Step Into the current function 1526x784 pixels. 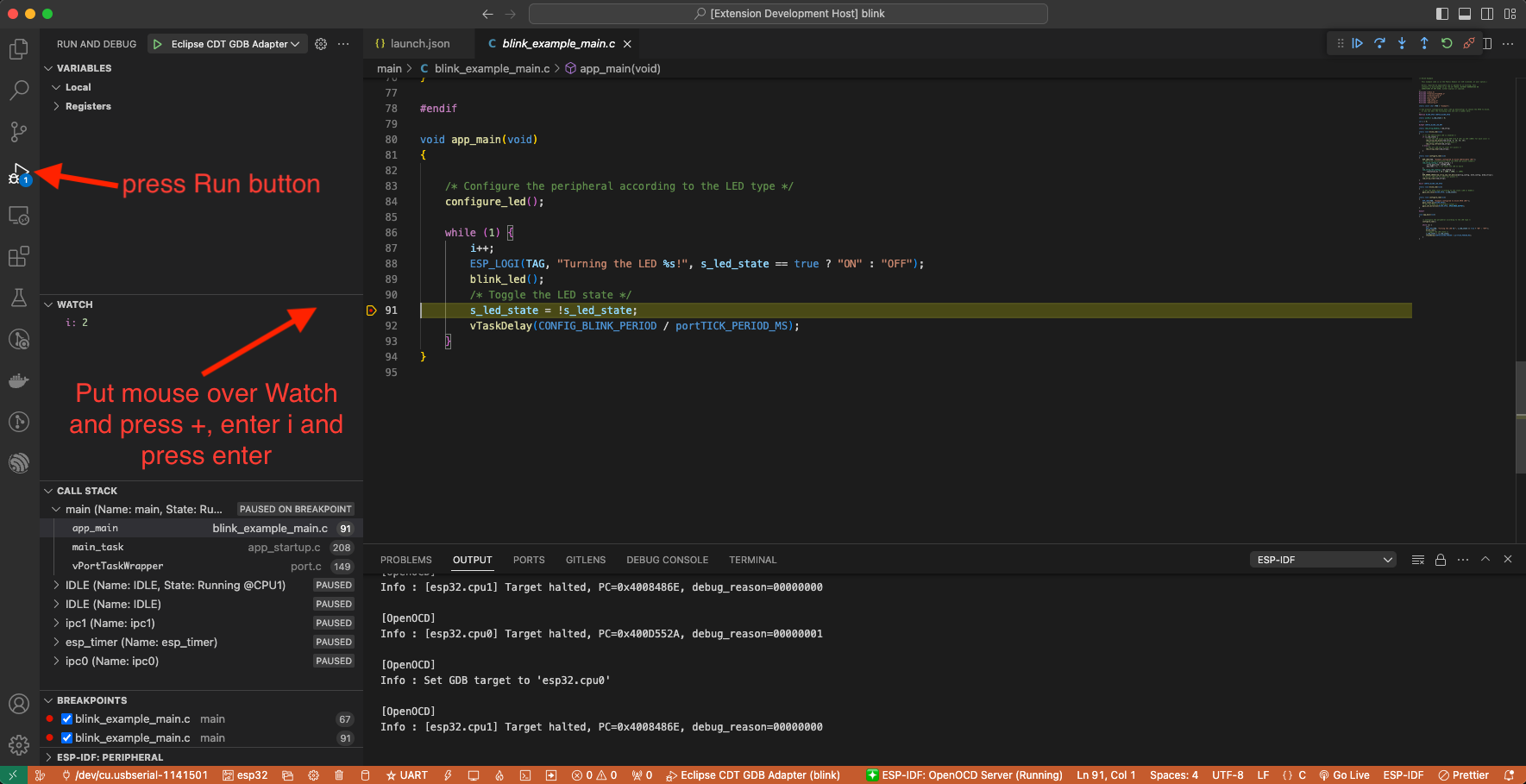[1402, 43]
